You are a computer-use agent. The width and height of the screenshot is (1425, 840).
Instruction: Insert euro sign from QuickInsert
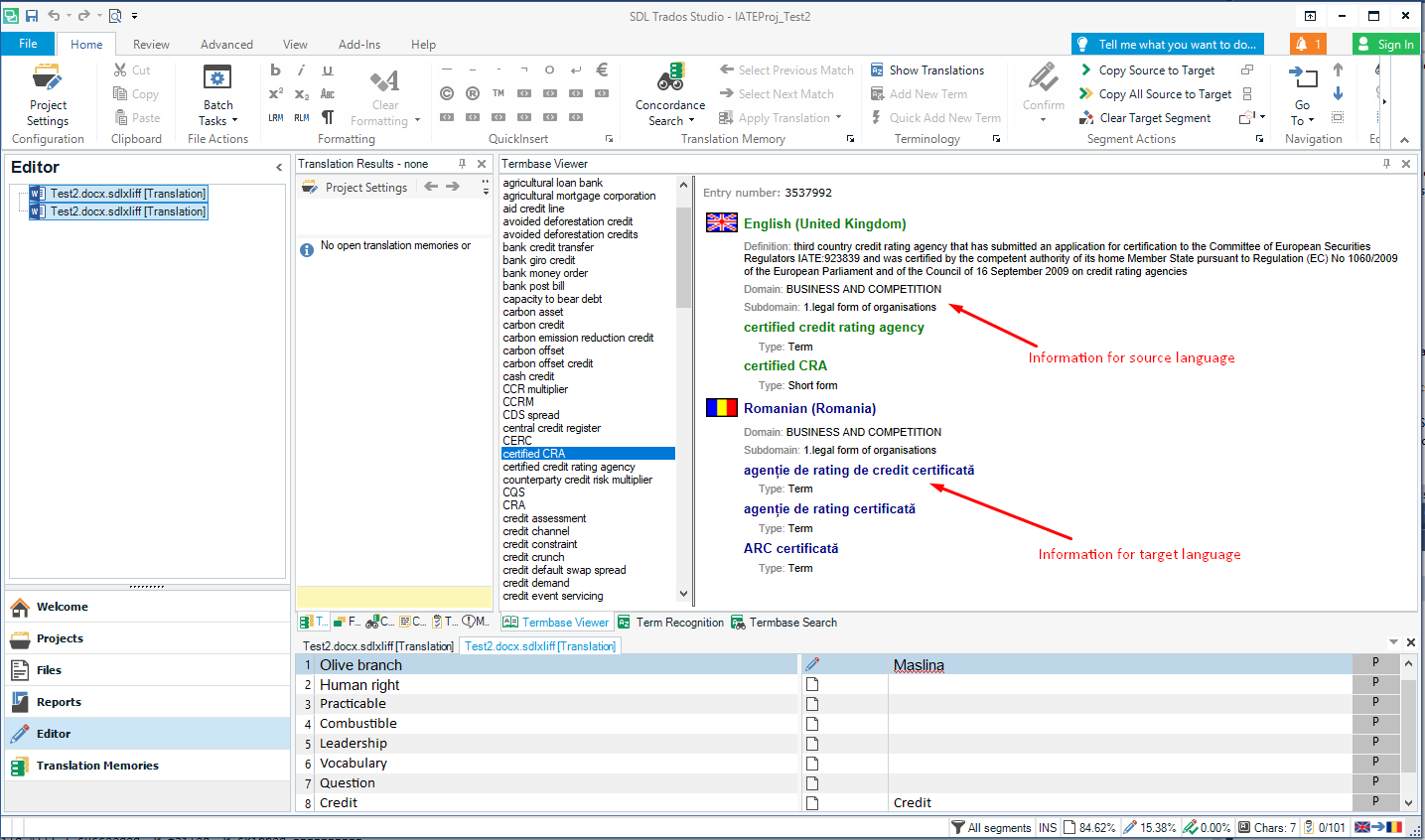click(602, 70)
